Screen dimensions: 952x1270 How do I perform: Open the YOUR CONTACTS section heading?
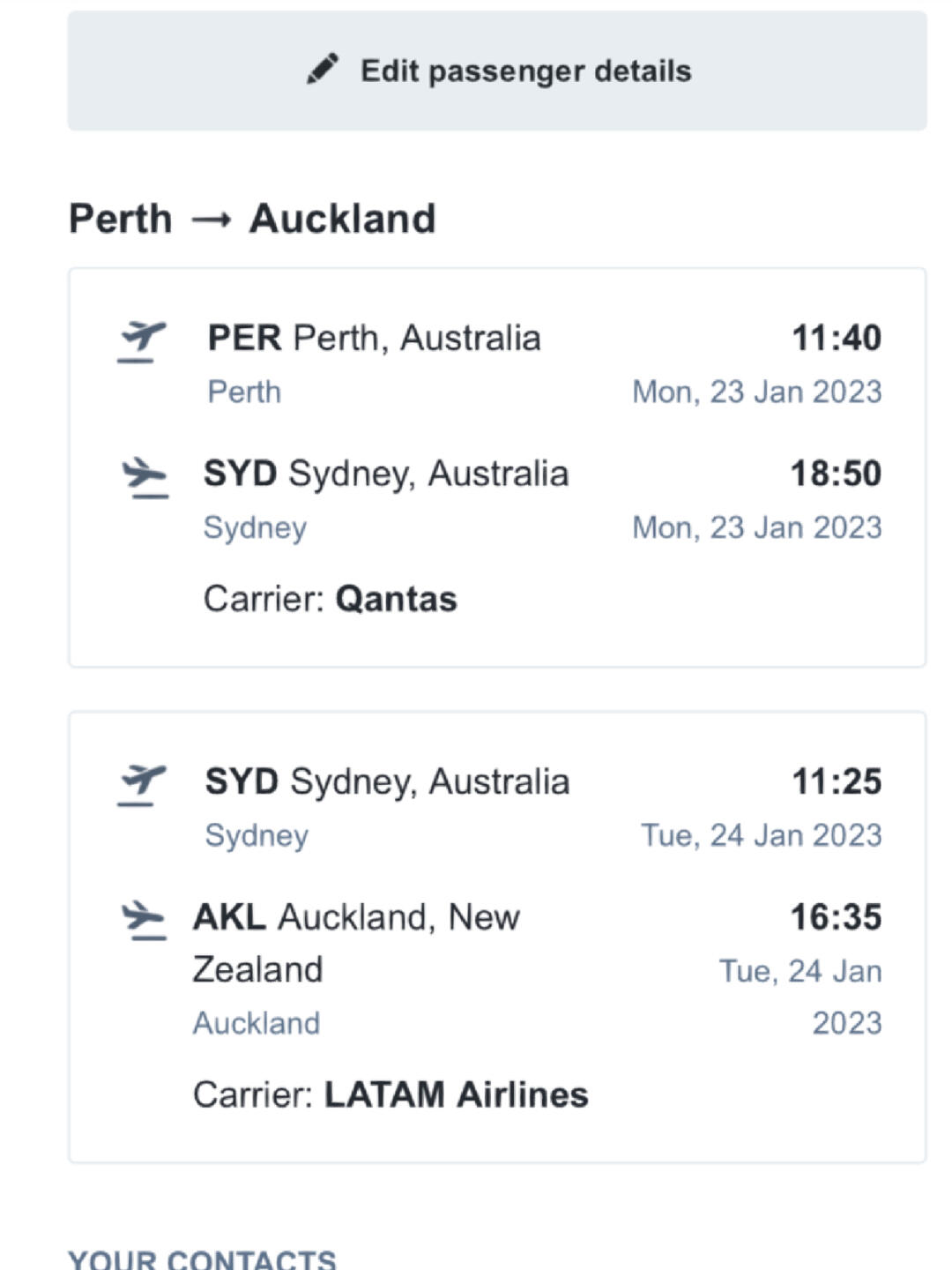[202, 1259]
